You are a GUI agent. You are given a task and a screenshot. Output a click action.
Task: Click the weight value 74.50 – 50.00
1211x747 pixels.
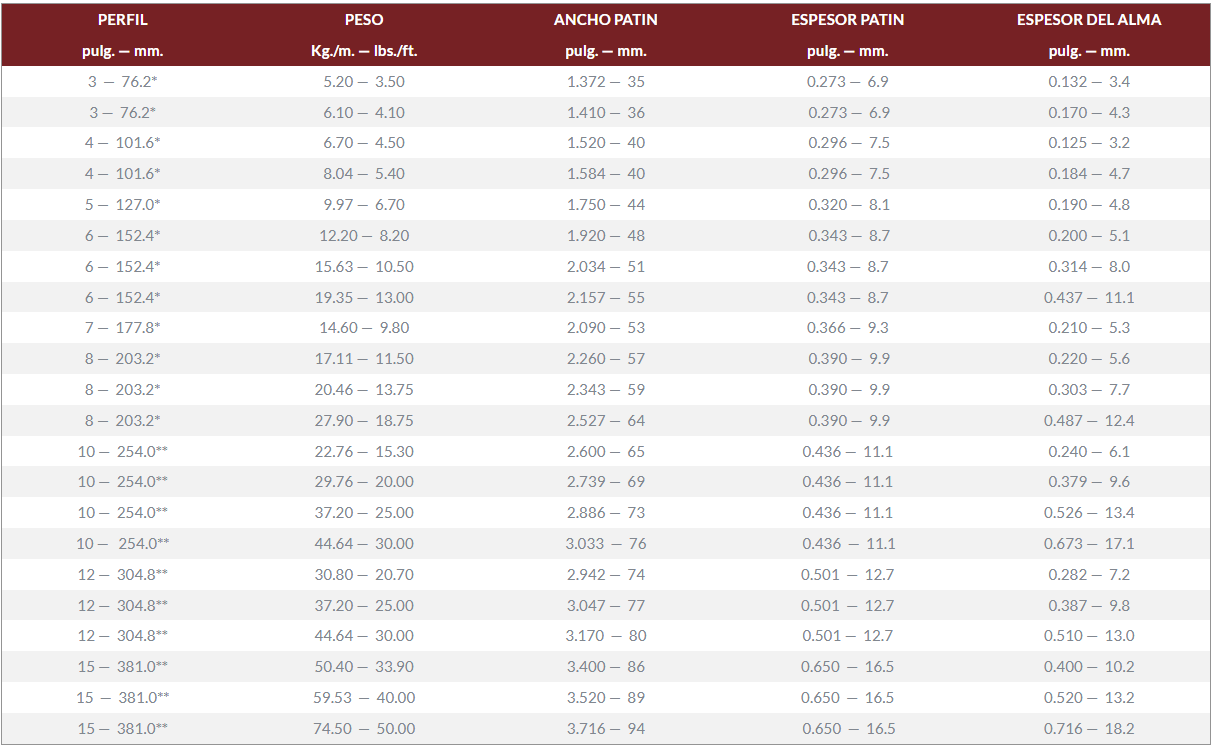(364, 729)
